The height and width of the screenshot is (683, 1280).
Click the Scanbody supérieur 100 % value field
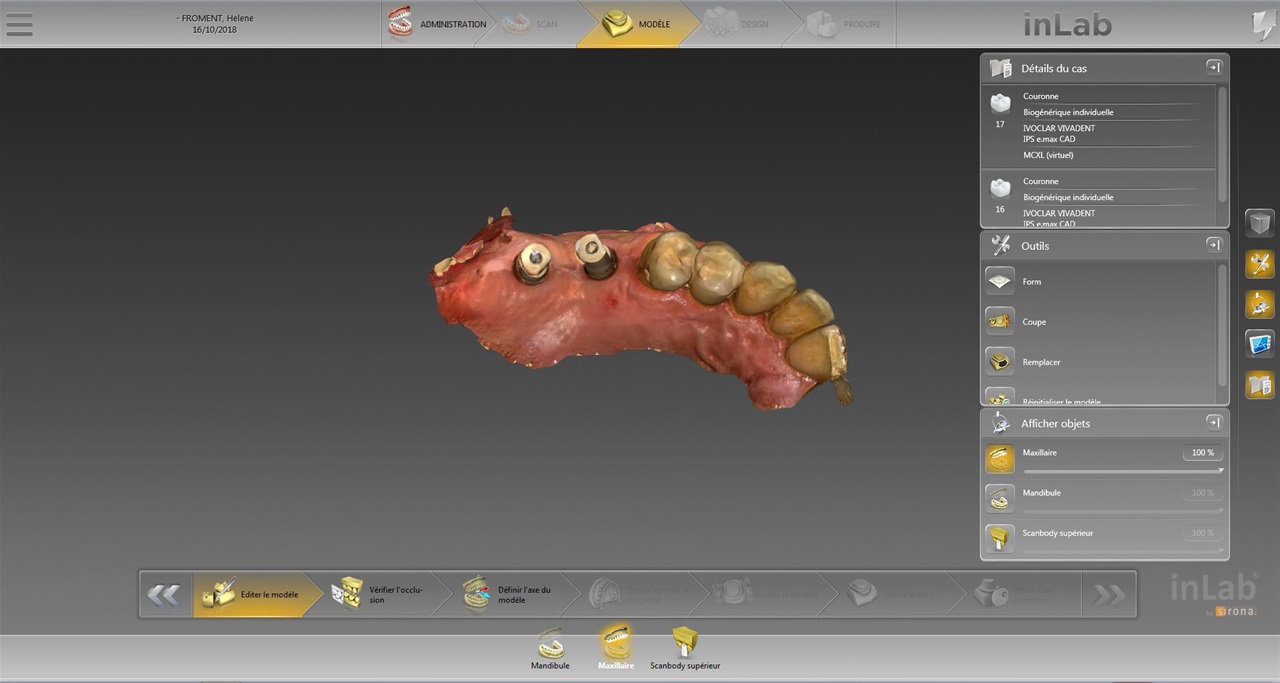(1202, 533)
